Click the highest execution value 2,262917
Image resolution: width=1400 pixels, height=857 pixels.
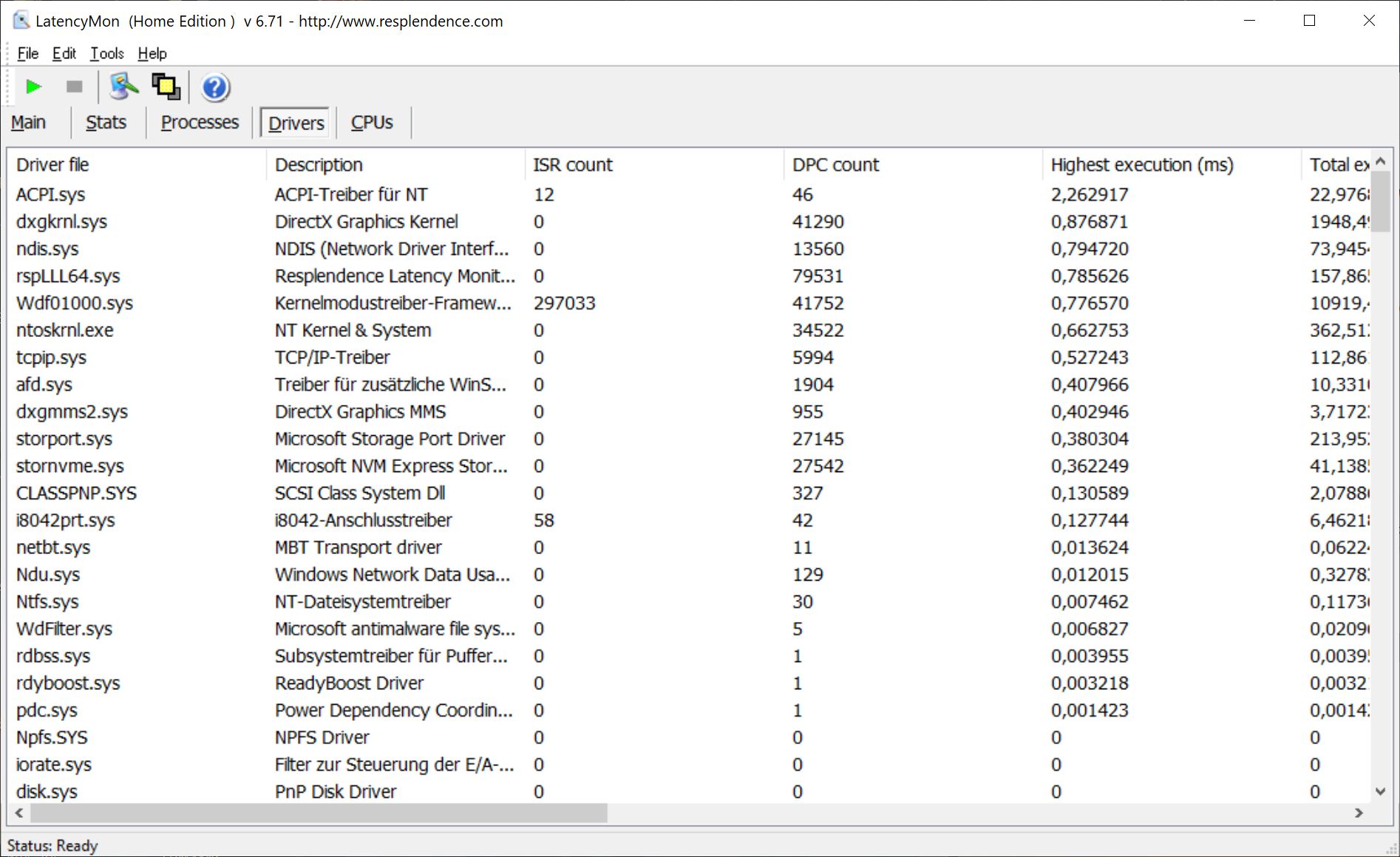pyautogui.click(x=1090, y=194)
